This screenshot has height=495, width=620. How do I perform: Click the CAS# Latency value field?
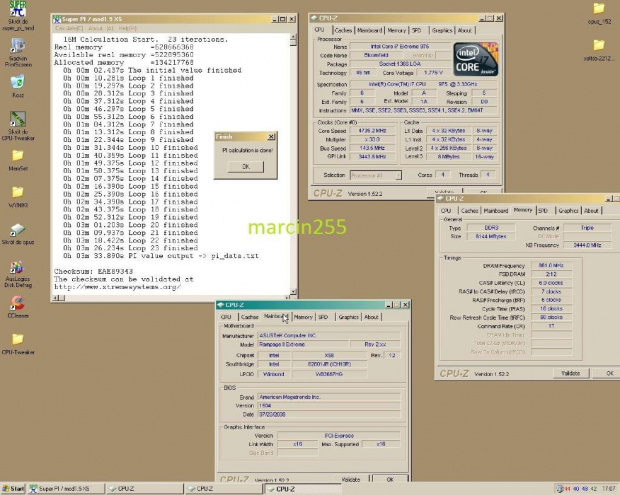click(551, 283)
